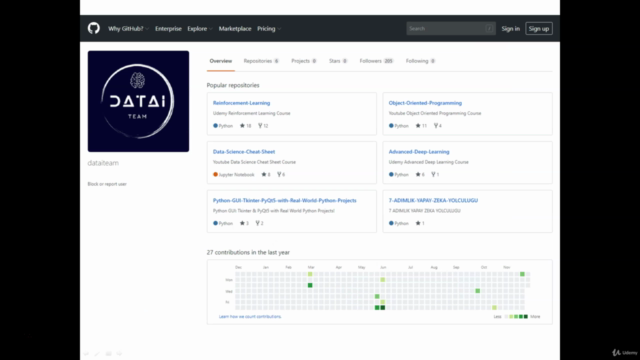Focus the GitHub search field
The width and height of the screenshot is (640, 360).
click(x=451, y=29)
